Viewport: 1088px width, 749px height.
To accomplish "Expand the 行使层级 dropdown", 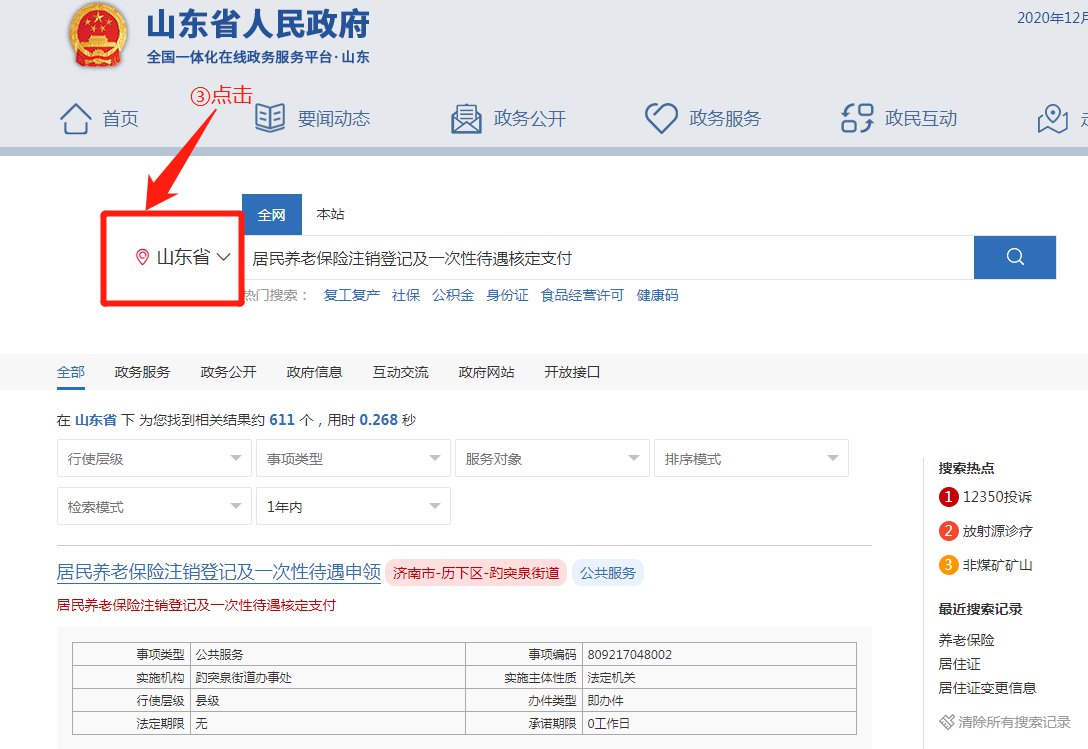I will tap(153, 459).
